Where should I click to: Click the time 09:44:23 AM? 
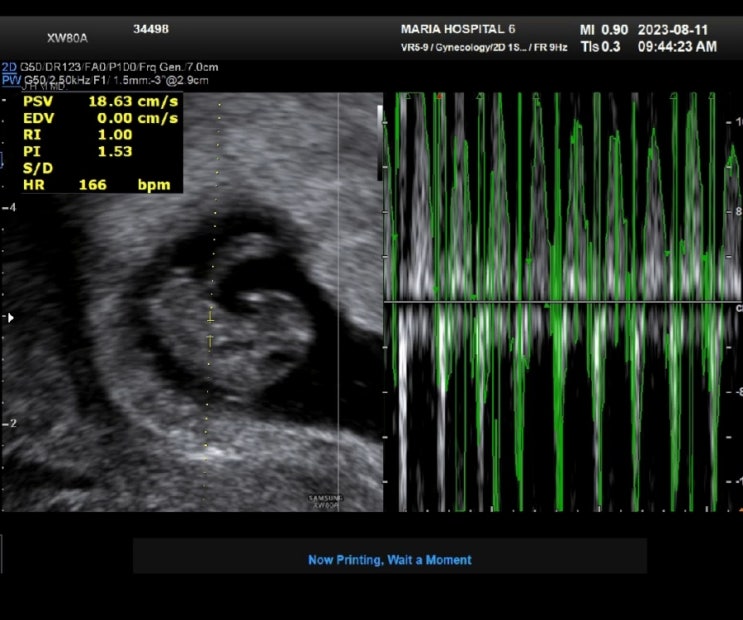click(x=677, y=46)
